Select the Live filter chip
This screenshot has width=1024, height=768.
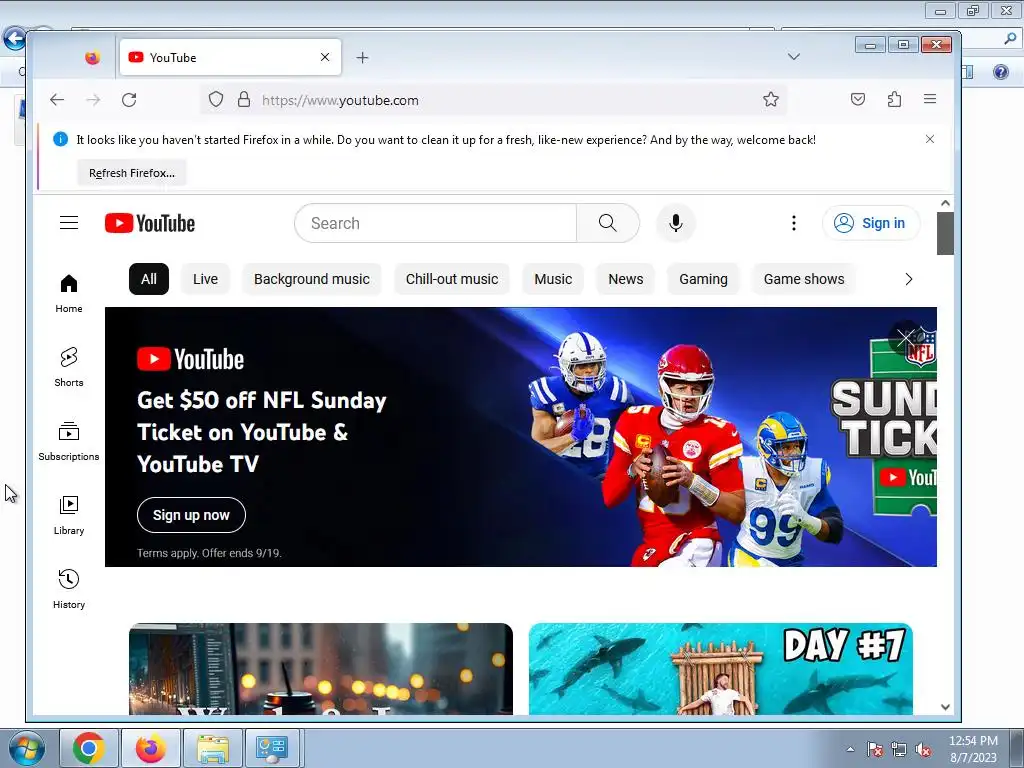pyautogui.click(x=205, y=279)
